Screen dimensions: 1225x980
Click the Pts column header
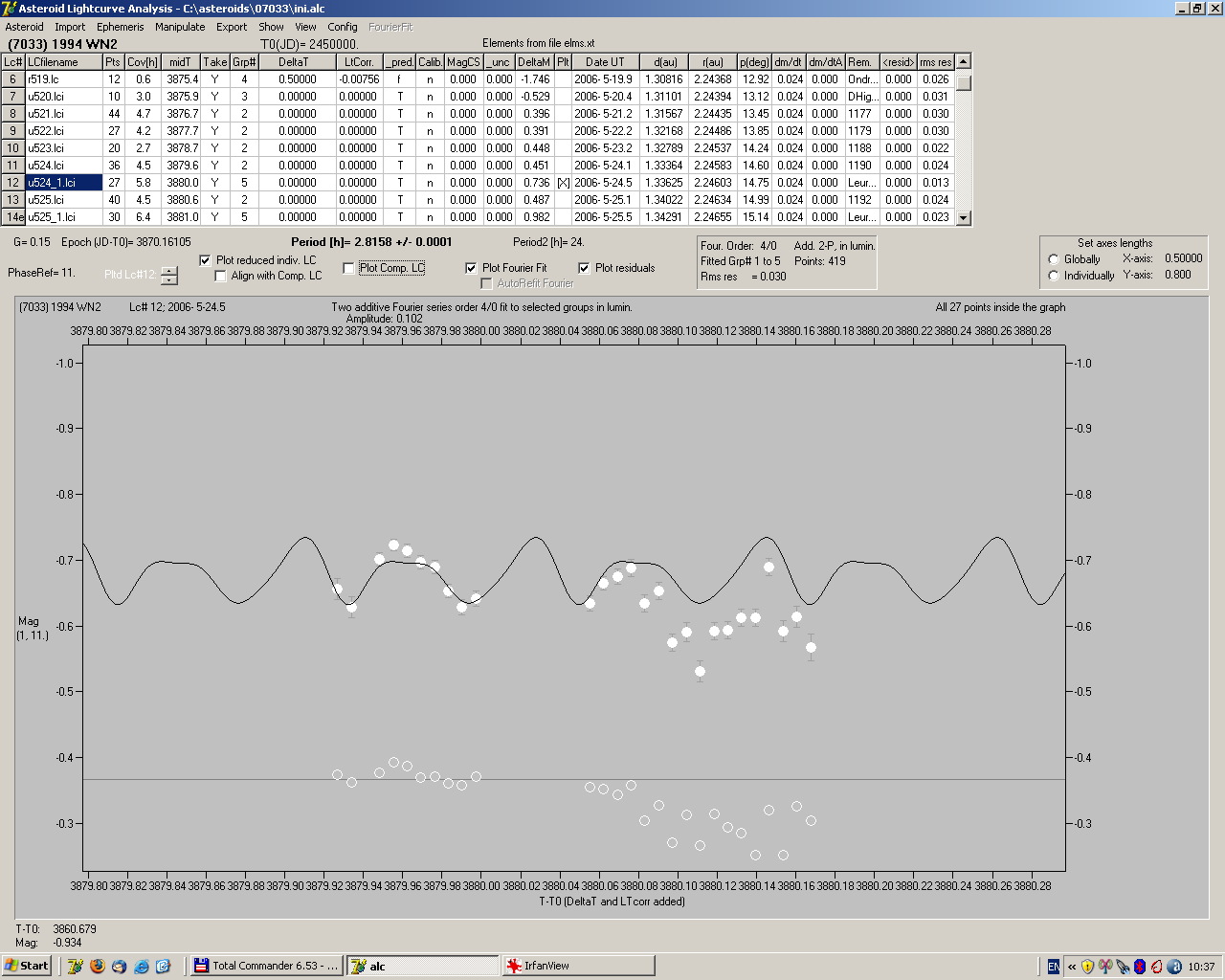pos(114,62)
